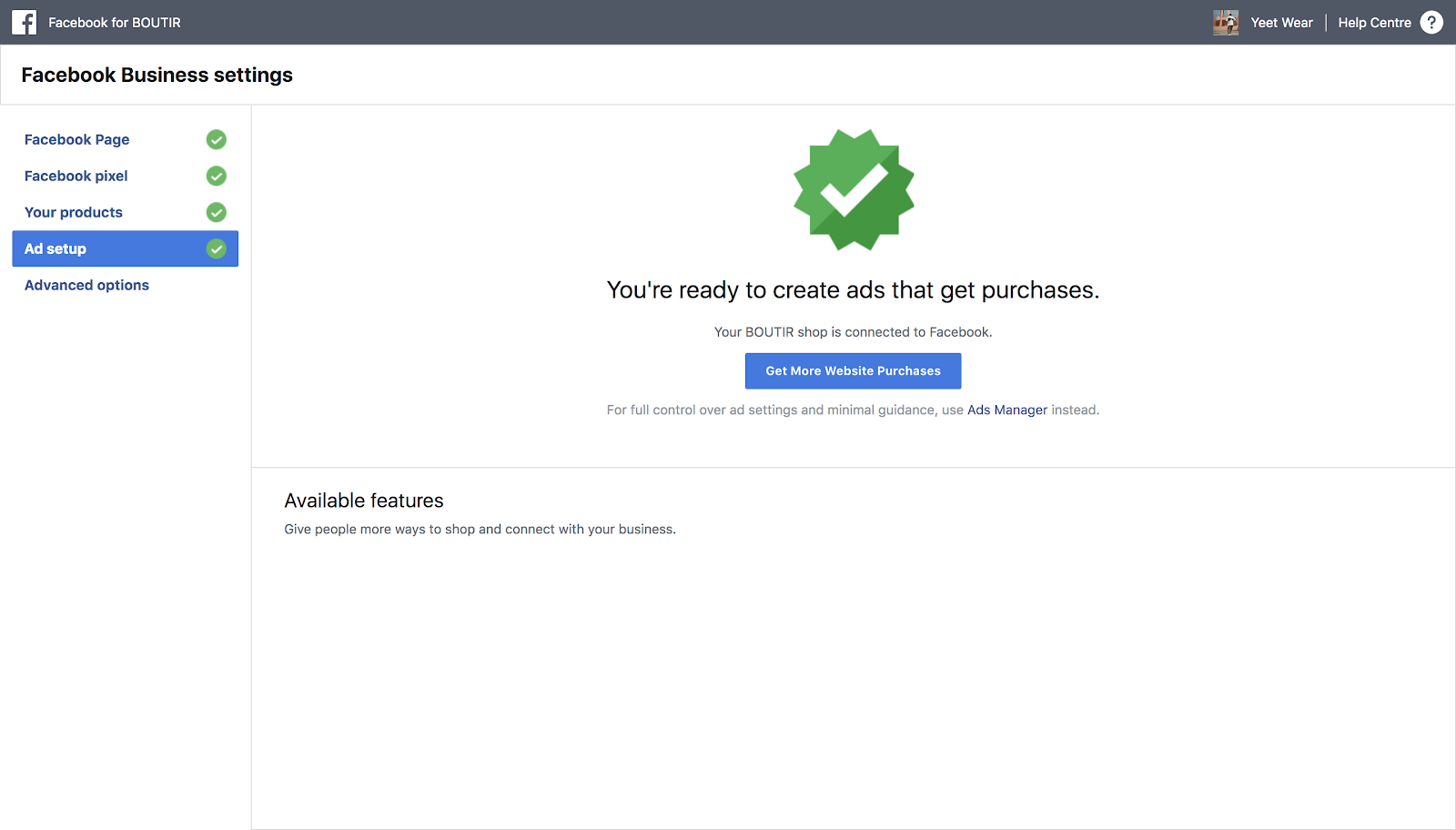Open the Help Centre question mark icon

coord(1431,23)
